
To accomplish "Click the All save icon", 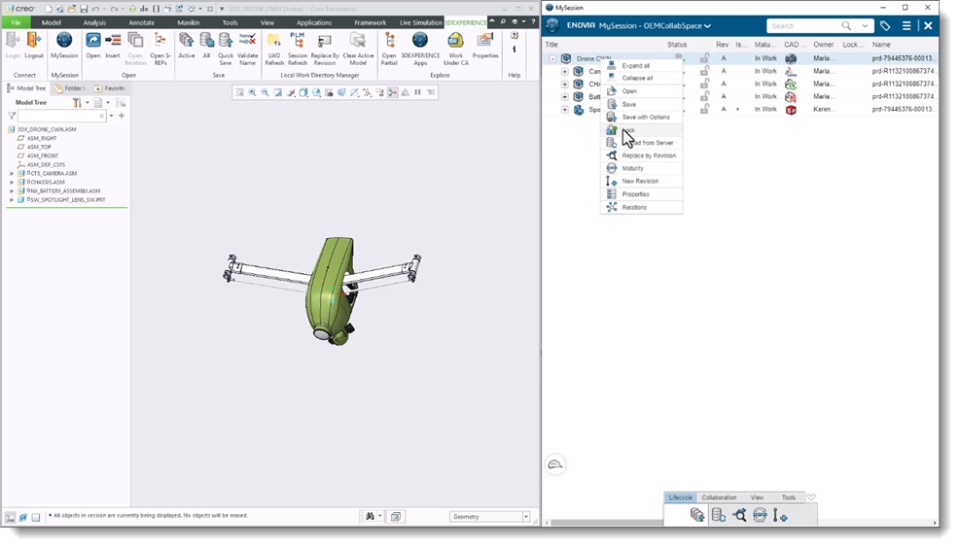I will coord(207,41).
